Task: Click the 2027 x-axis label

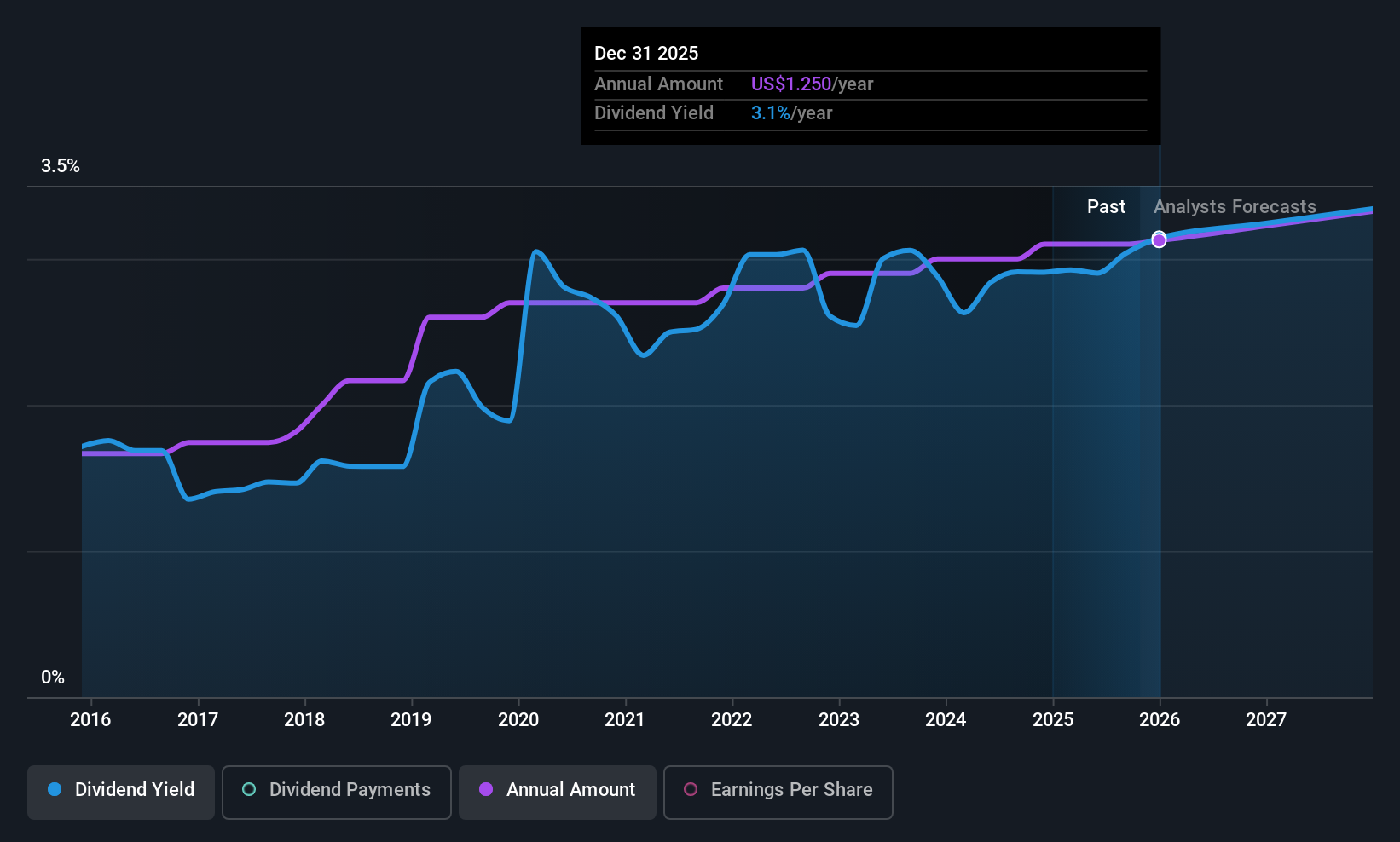Action: click(x=1266, y=720)
